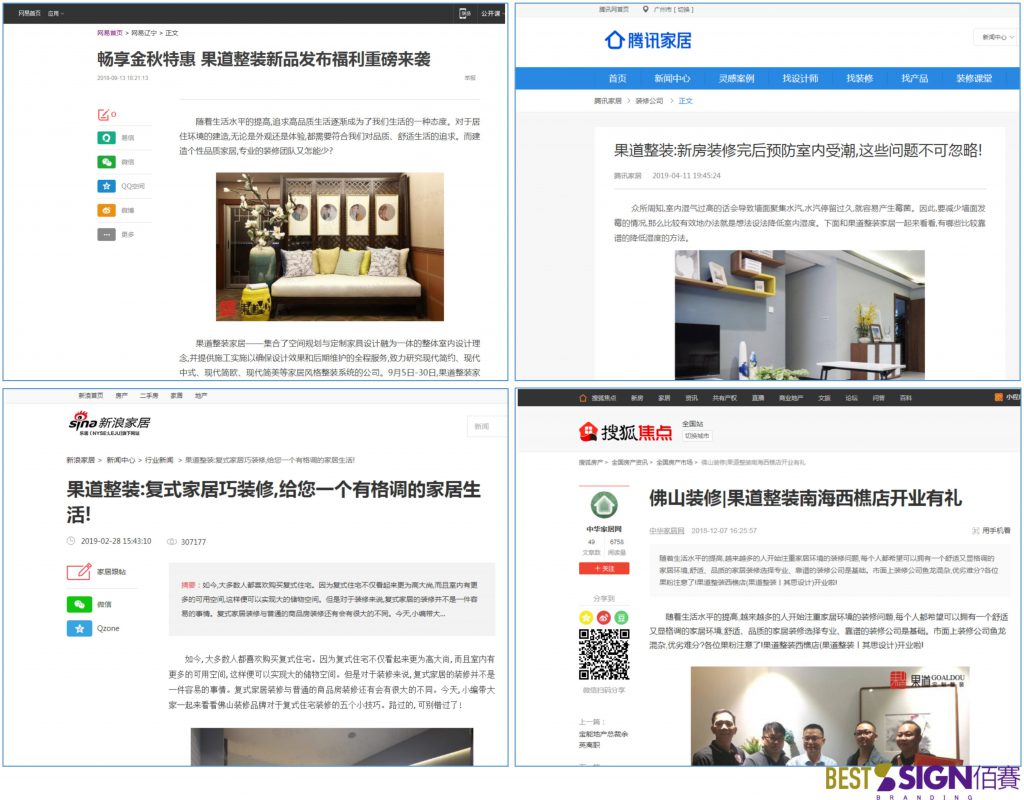Open the 找设计师 tab on Tencent nav
The image size is (1024, 800).
(x=800, y=78)
